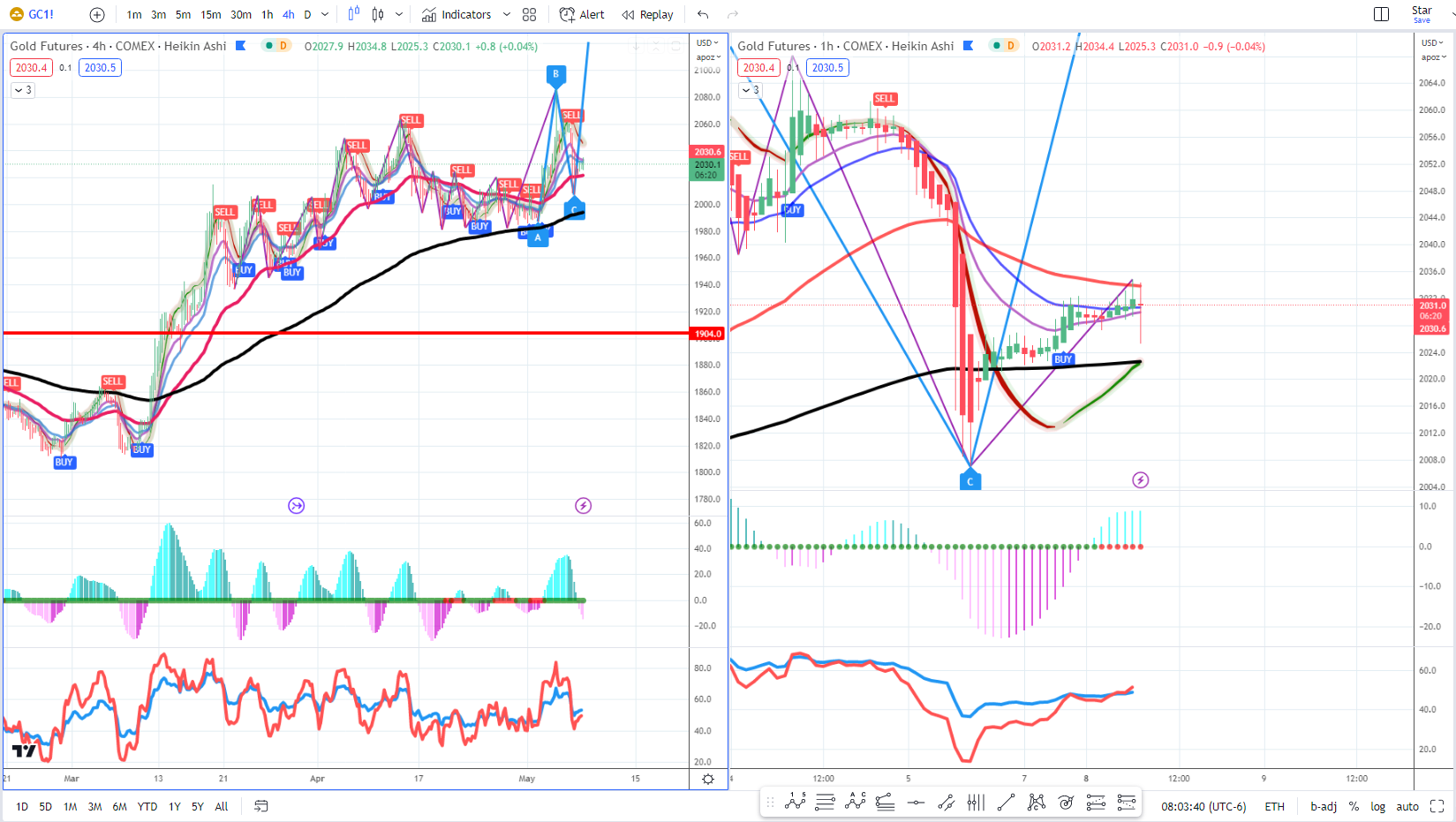Select the 30m timeframe
This screenshot has height=822, width=1456.
pyautogui.click(x=241, y=14)
